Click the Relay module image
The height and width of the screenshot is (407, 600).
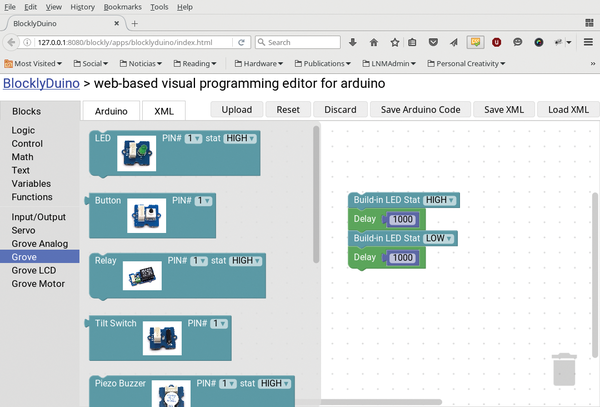[x=142, y=276]
